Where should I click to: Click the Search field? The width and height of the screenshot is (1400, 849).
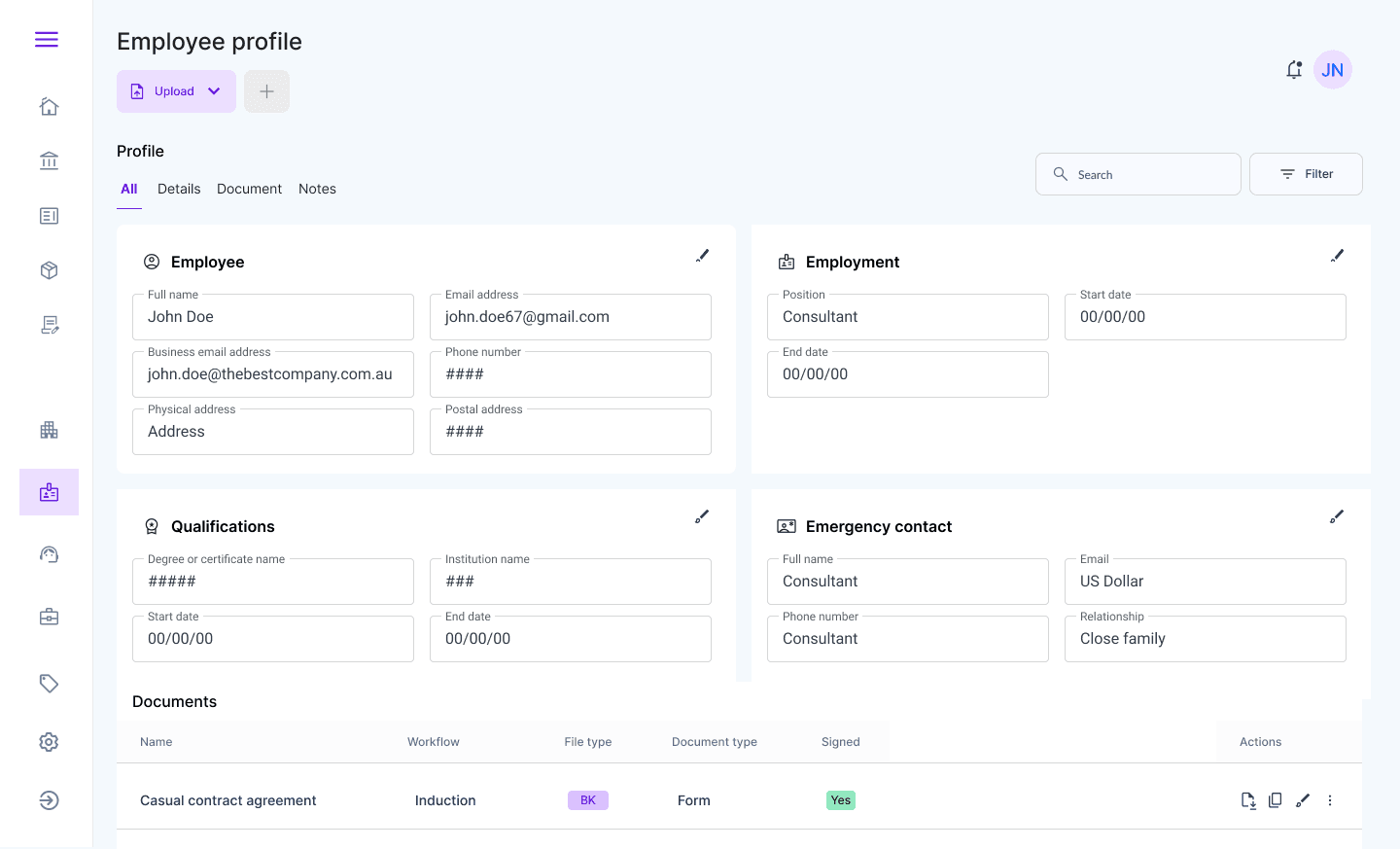coord(1138,174)
